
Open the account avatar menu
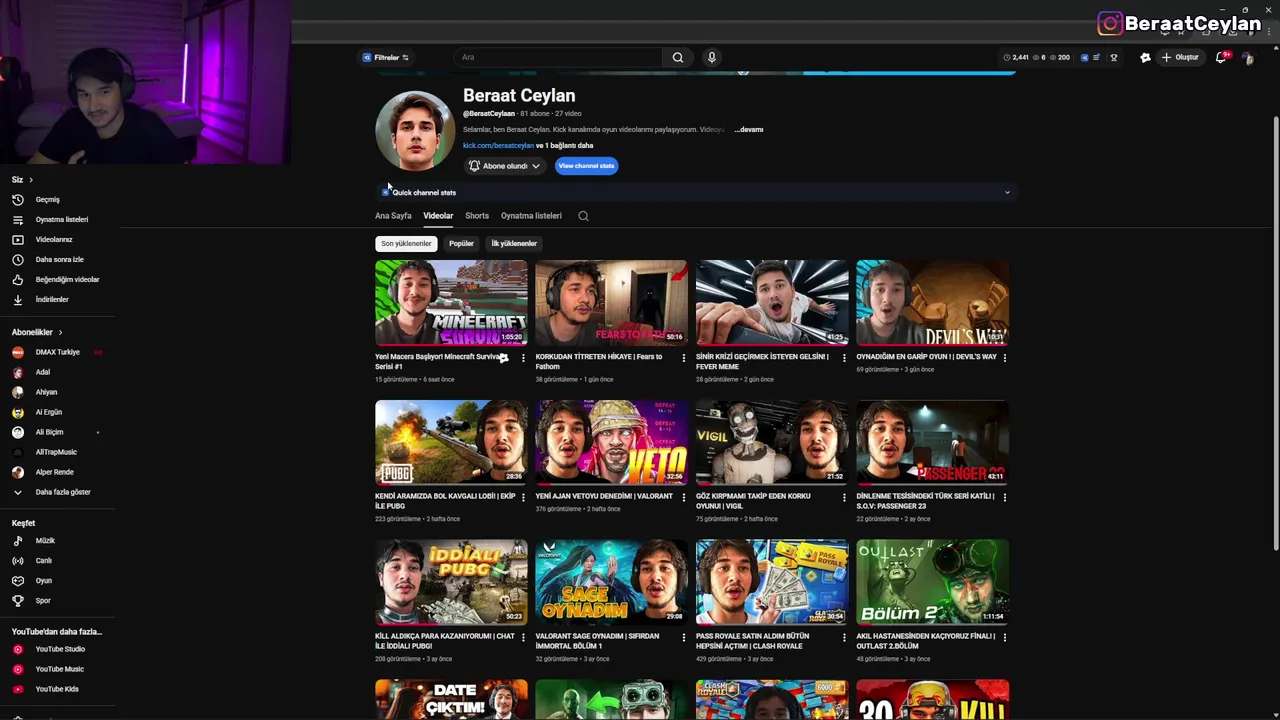coord(1247,58)
